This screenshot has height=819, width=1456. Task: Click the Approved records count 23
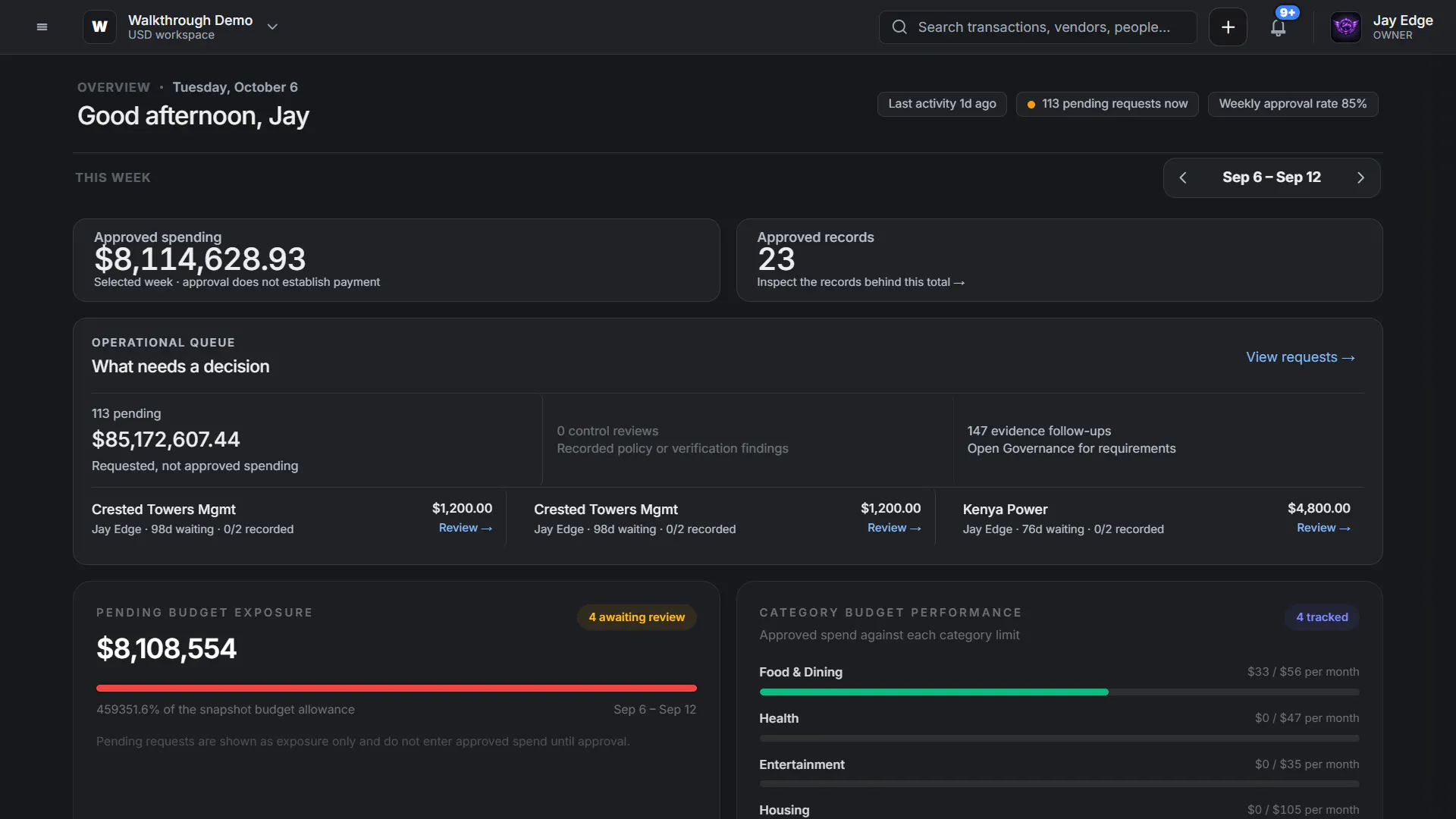[777, 259]
